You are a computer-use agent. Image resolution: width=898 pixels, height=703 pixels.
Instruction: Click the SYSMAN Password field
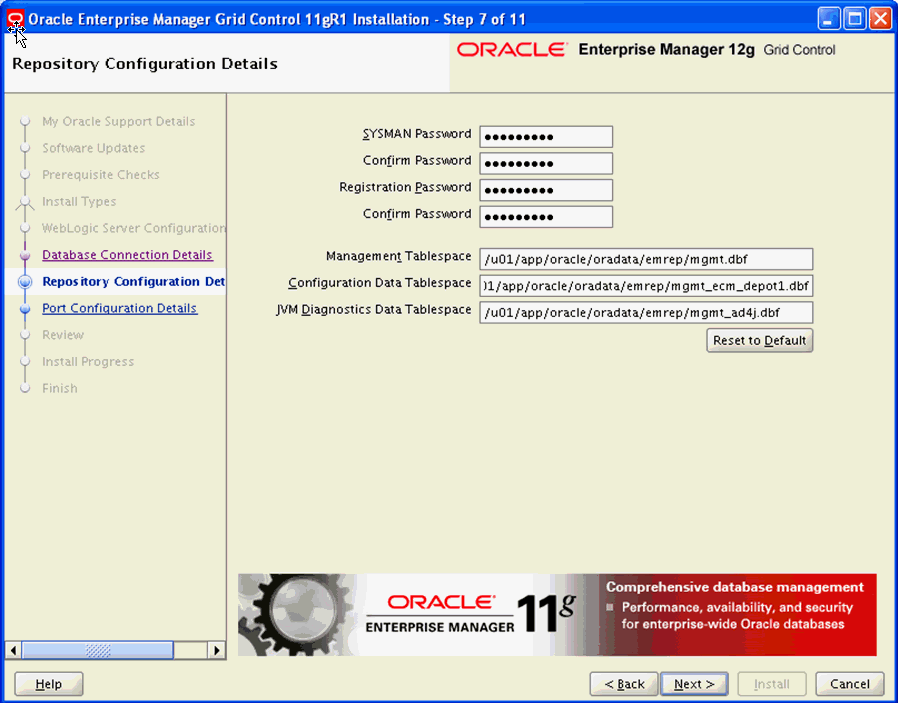546,137
